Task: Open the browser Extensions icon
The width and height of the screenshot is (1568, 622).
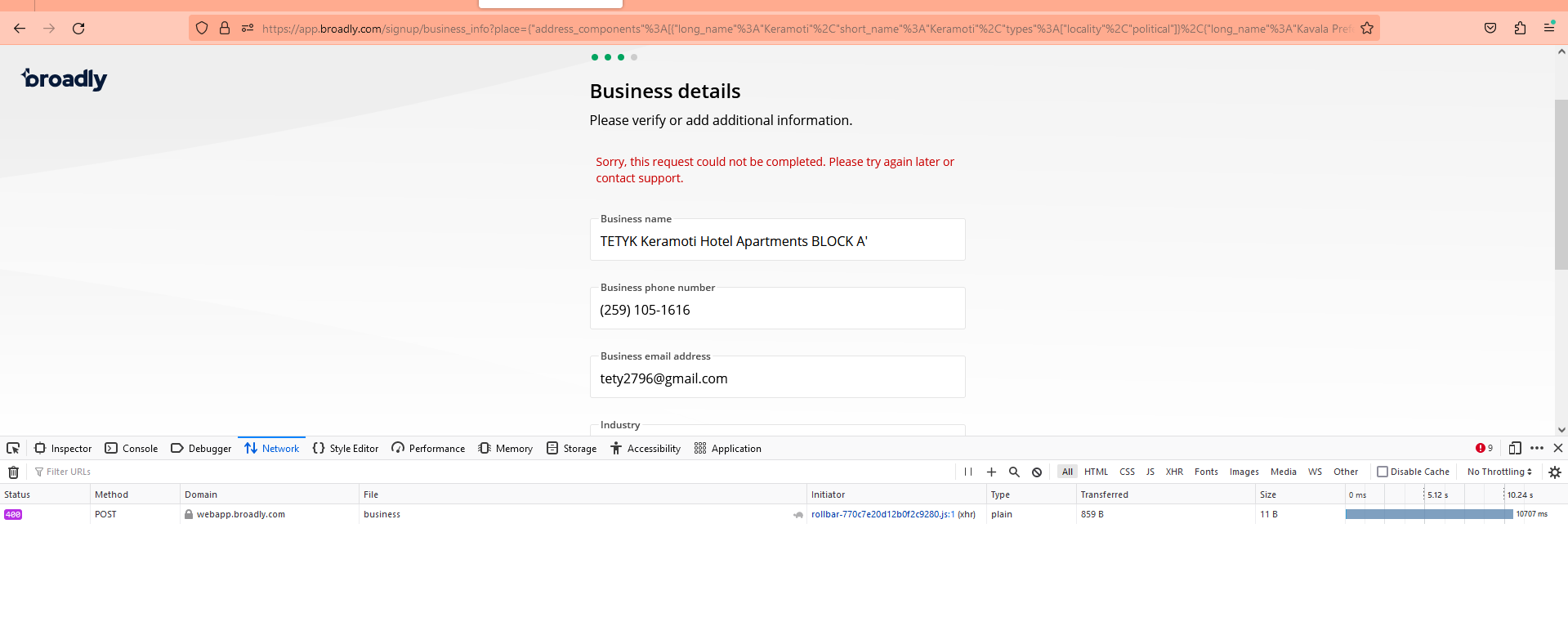Action: click(1520, 29)
